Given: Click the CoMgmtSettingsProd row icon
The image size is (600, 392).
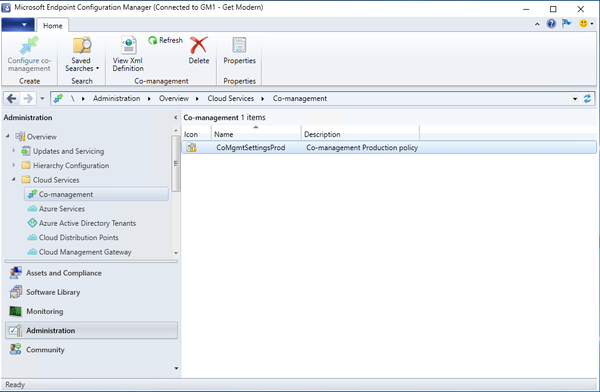Looking at the screenshot, I should coord(192,147).
